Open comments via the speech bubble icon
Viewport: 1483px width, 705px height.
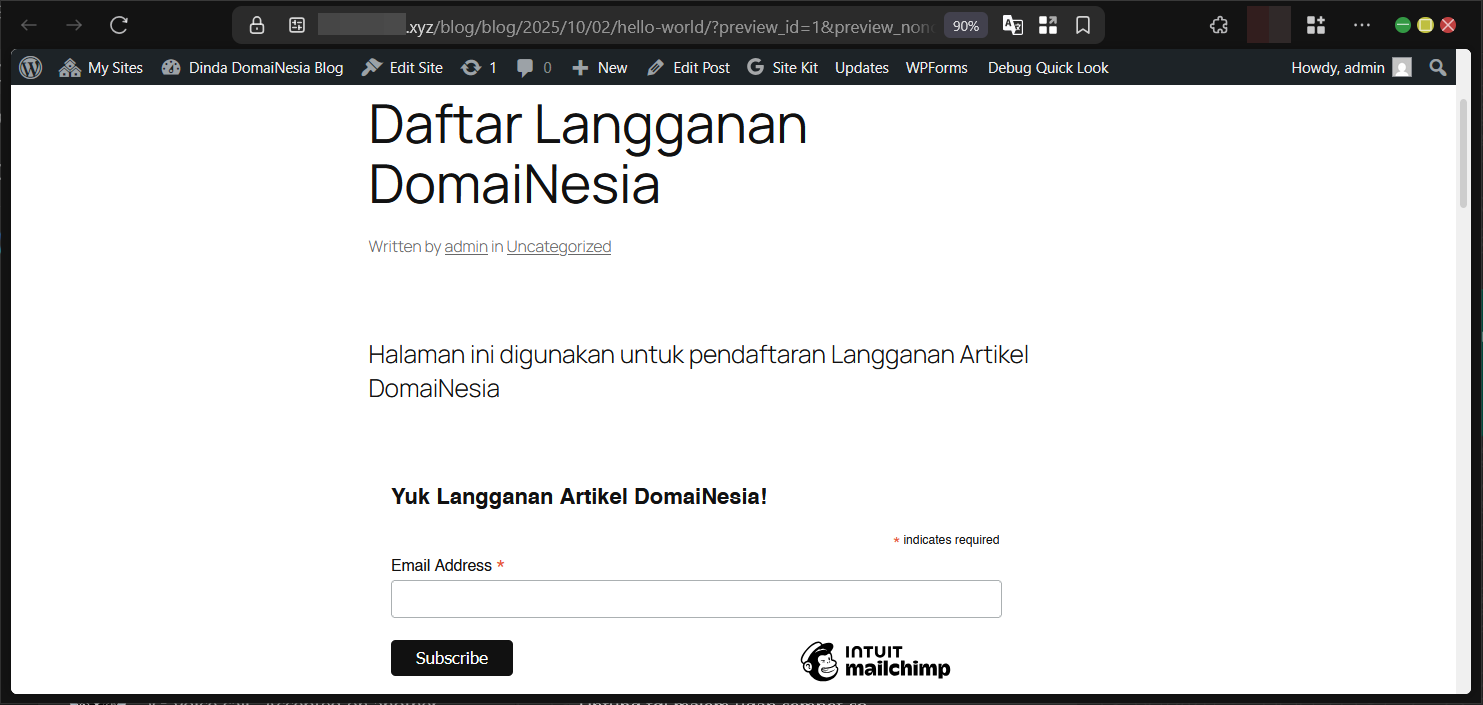pyautogui.click(x=524, y=67)
